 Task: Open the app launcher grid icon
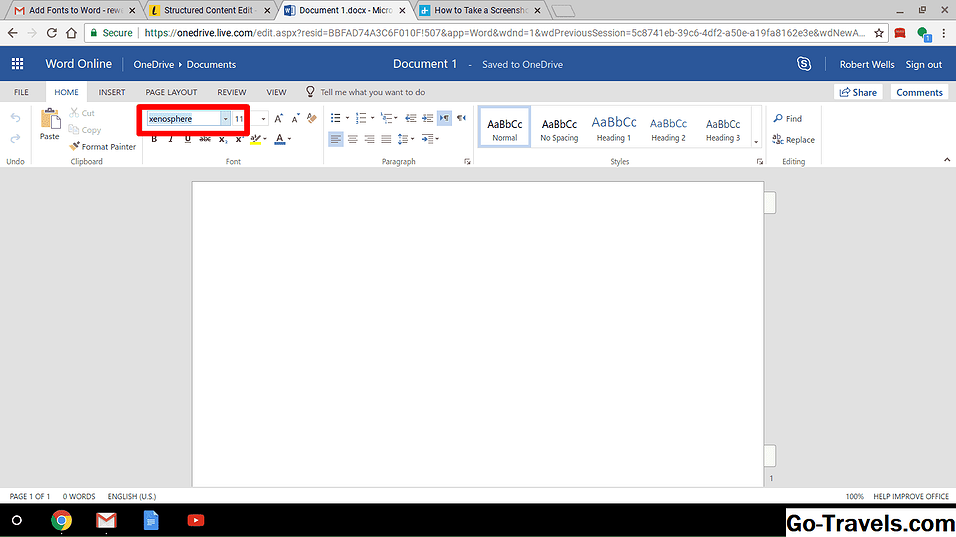17,64
